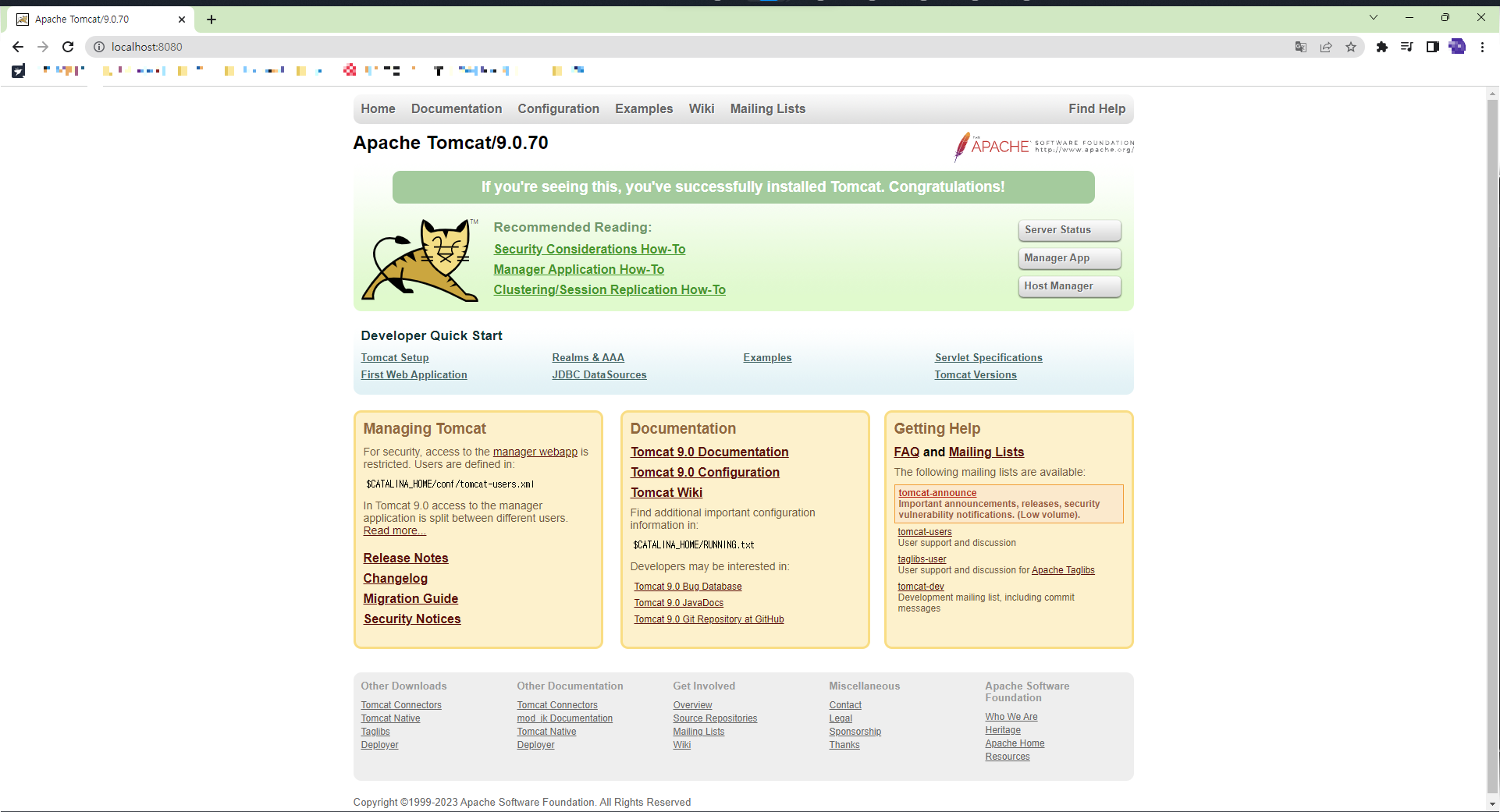Open the Release Notes link
The width and height of the screenshot is (1500, 812).
[405, 558]
